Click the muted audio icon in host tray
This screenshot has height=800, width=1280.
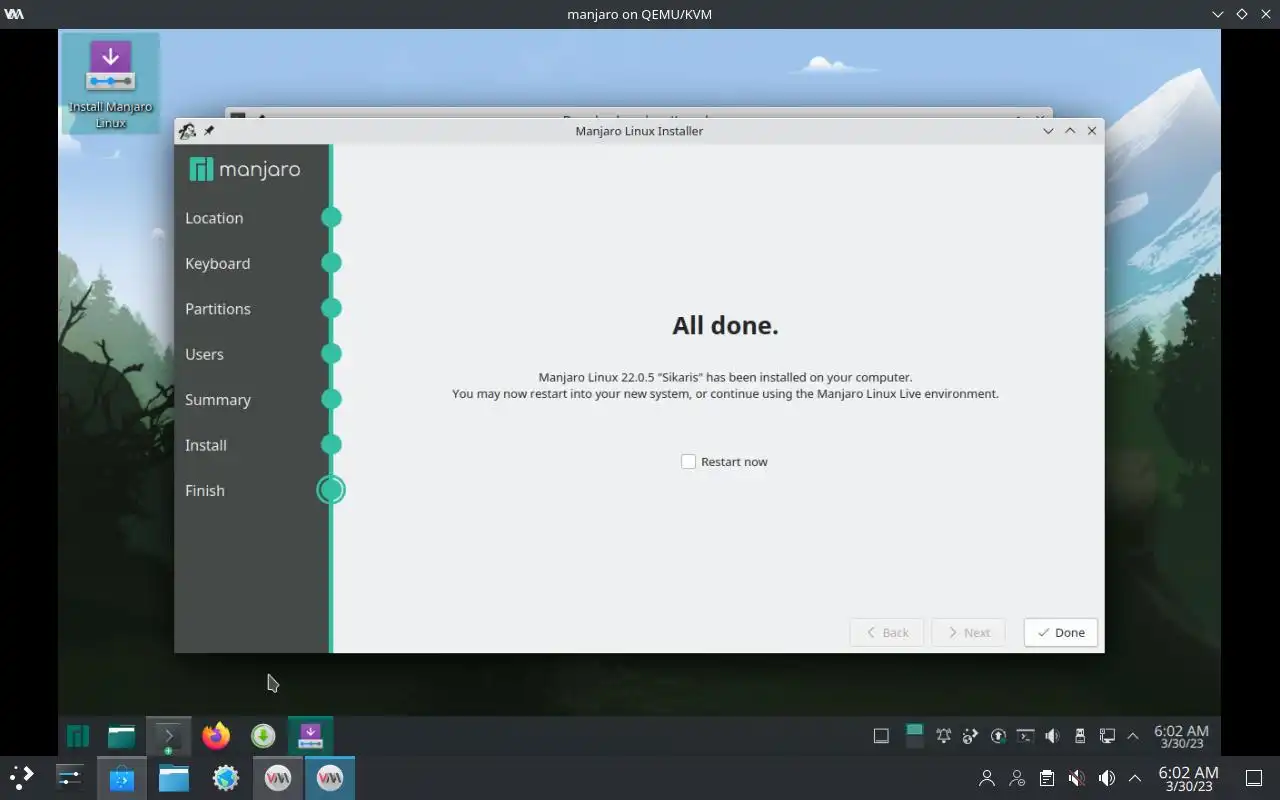coord(1077,778)
